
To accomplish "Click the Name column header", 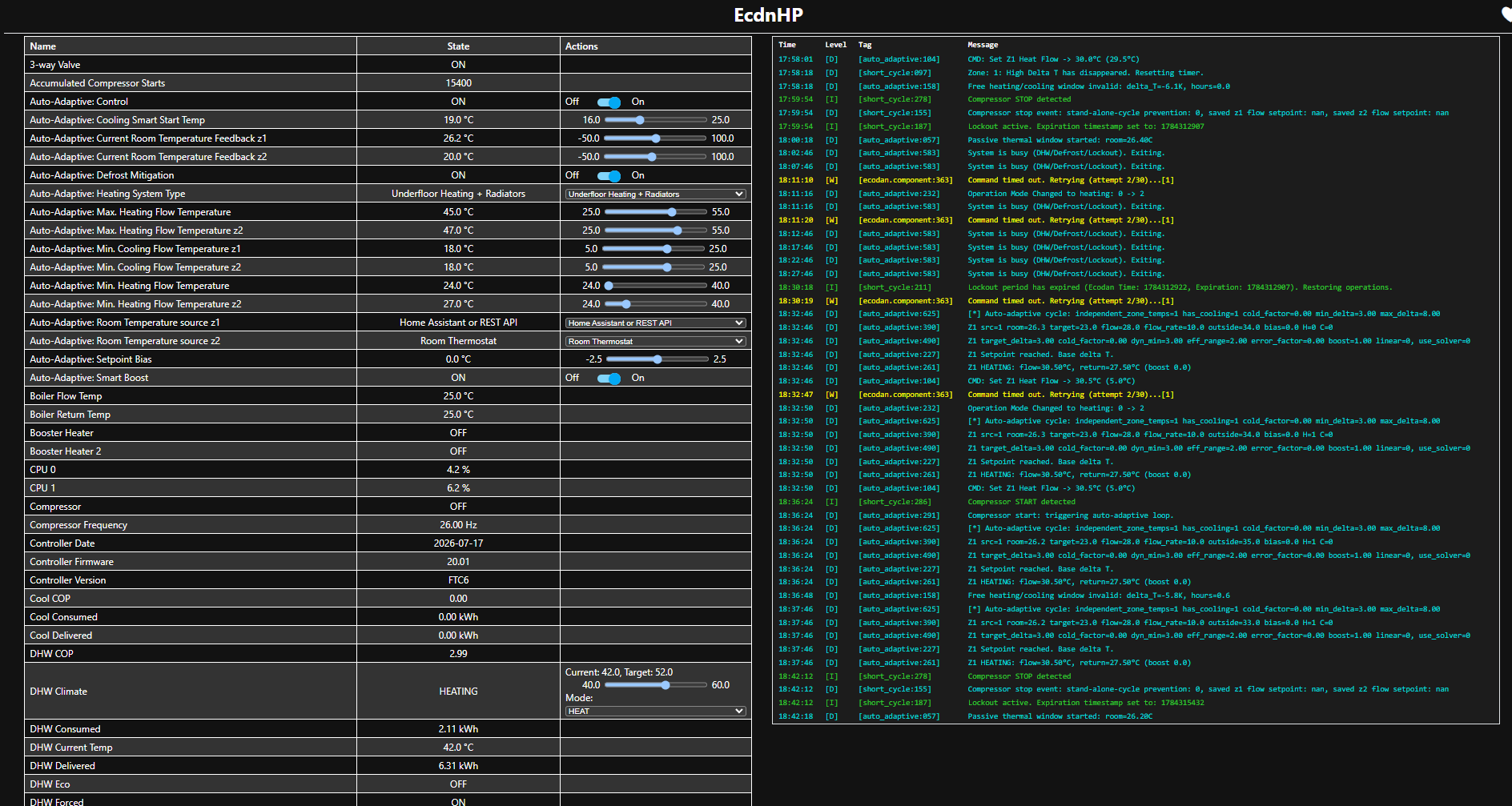I will click(42, 46).
